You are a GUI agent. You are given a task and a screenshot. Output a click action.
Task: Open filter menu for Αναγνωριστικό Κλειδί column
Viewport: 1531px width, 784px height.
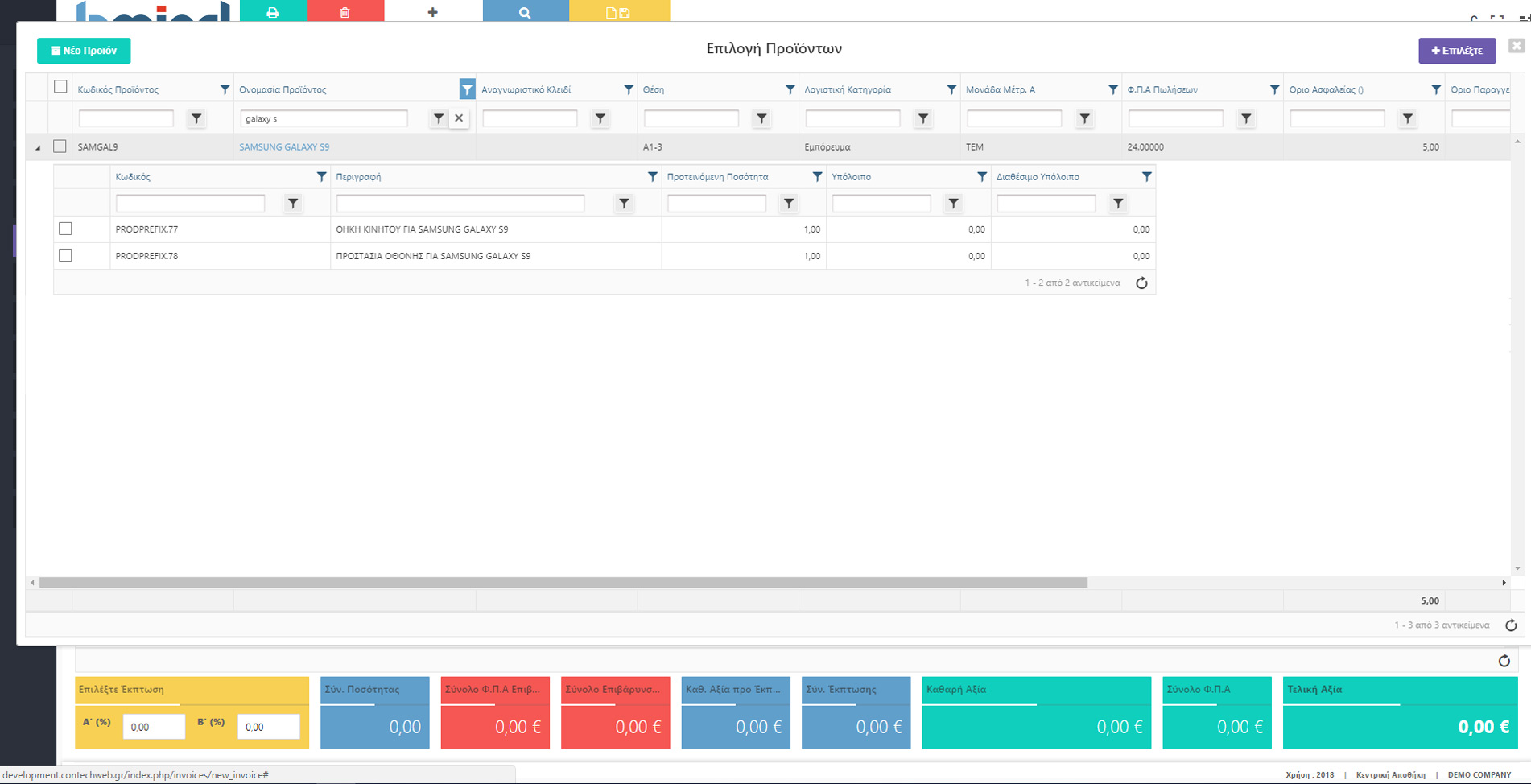(629, 89)
